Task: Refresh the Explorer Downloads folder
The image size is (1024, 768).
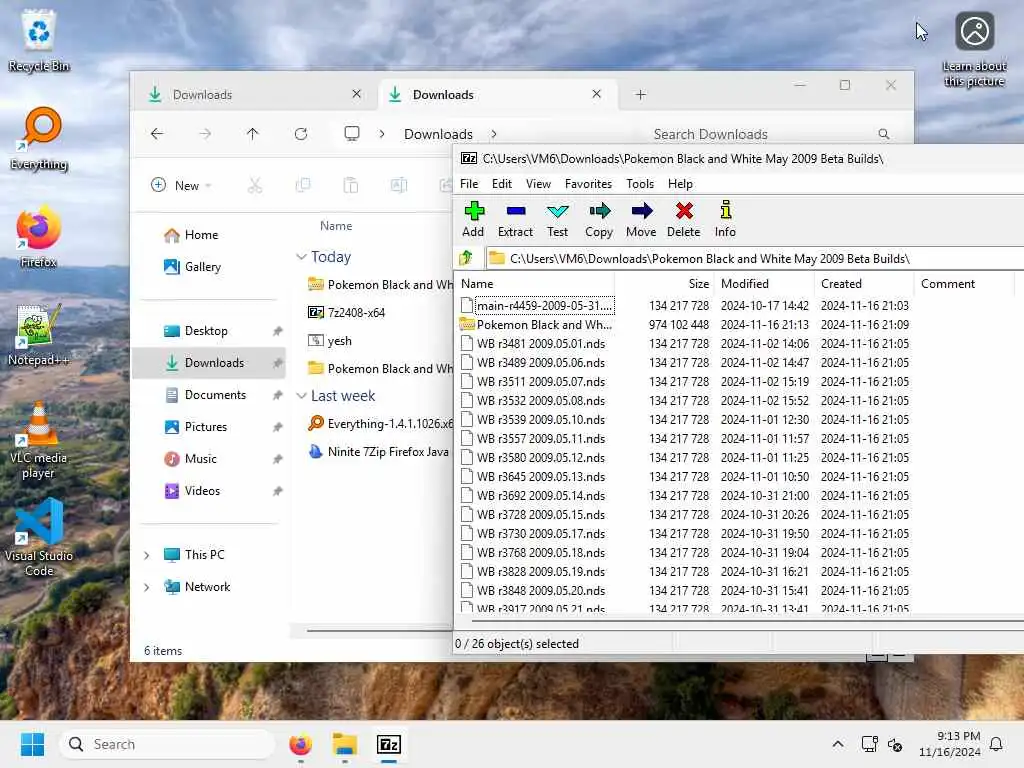Action: [300, 134]
